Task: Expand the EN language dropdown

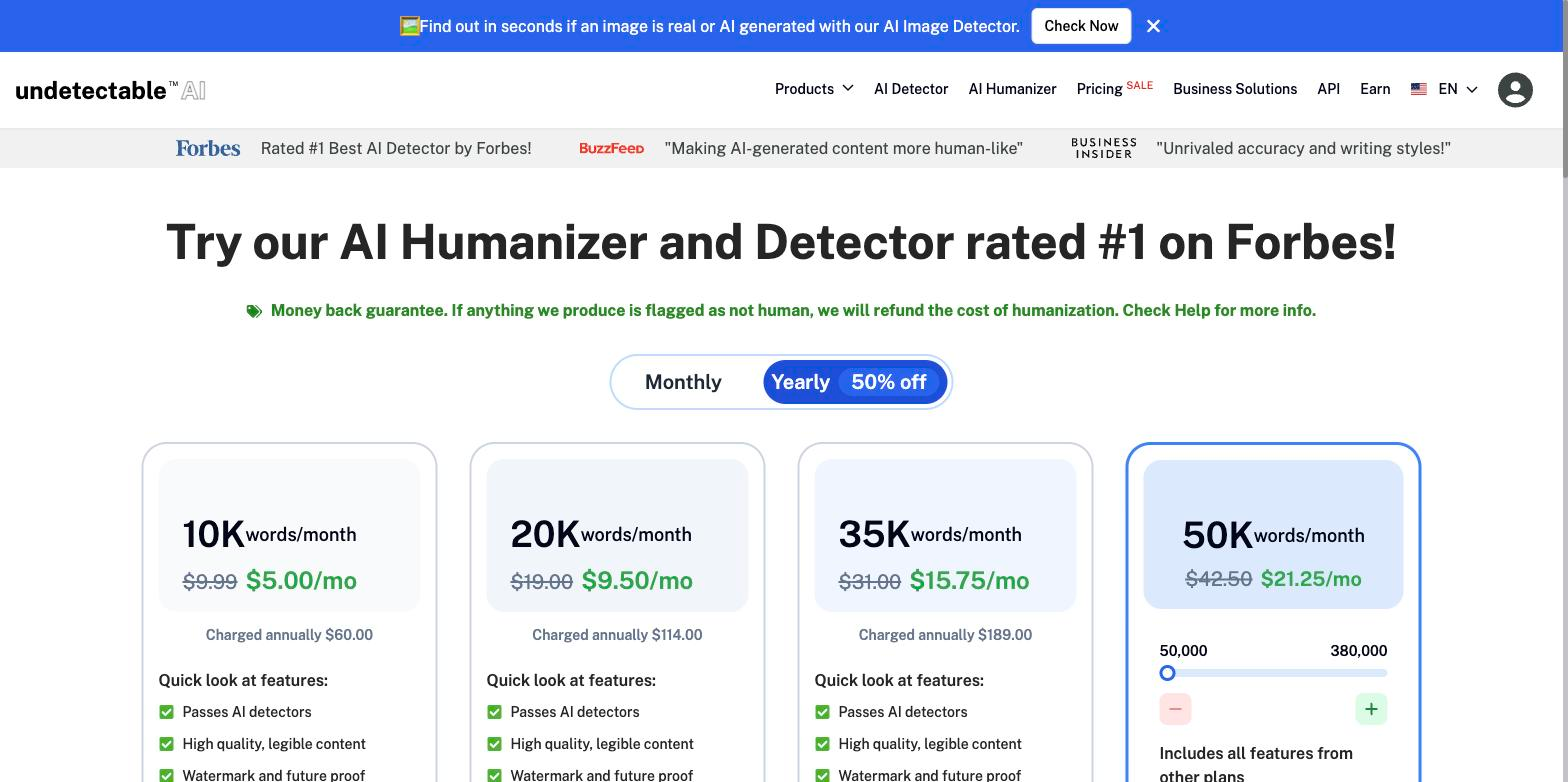Action: pos(1457,89)
